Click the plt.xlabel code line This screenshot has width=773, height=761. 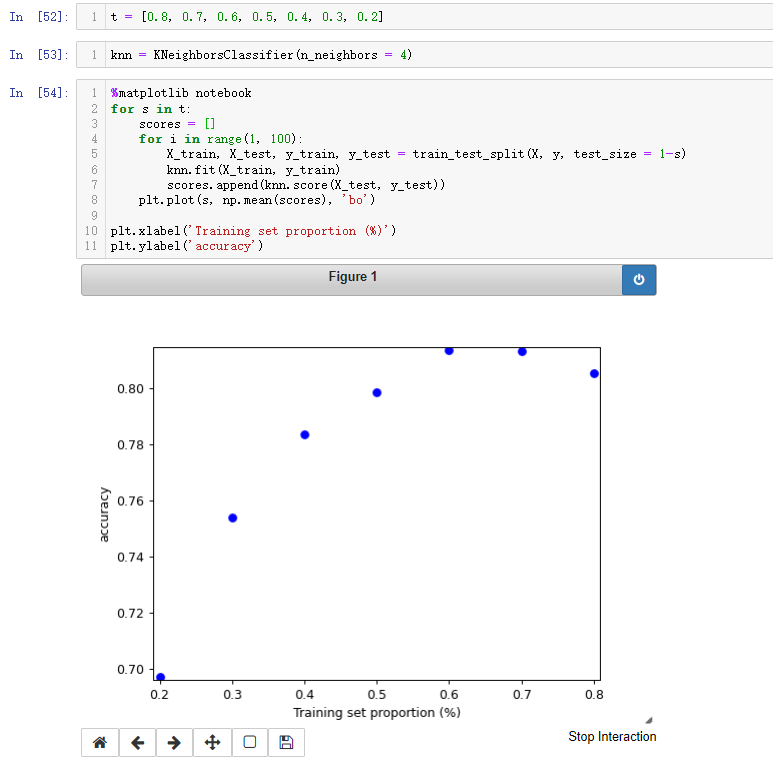[x=253, y=231]
